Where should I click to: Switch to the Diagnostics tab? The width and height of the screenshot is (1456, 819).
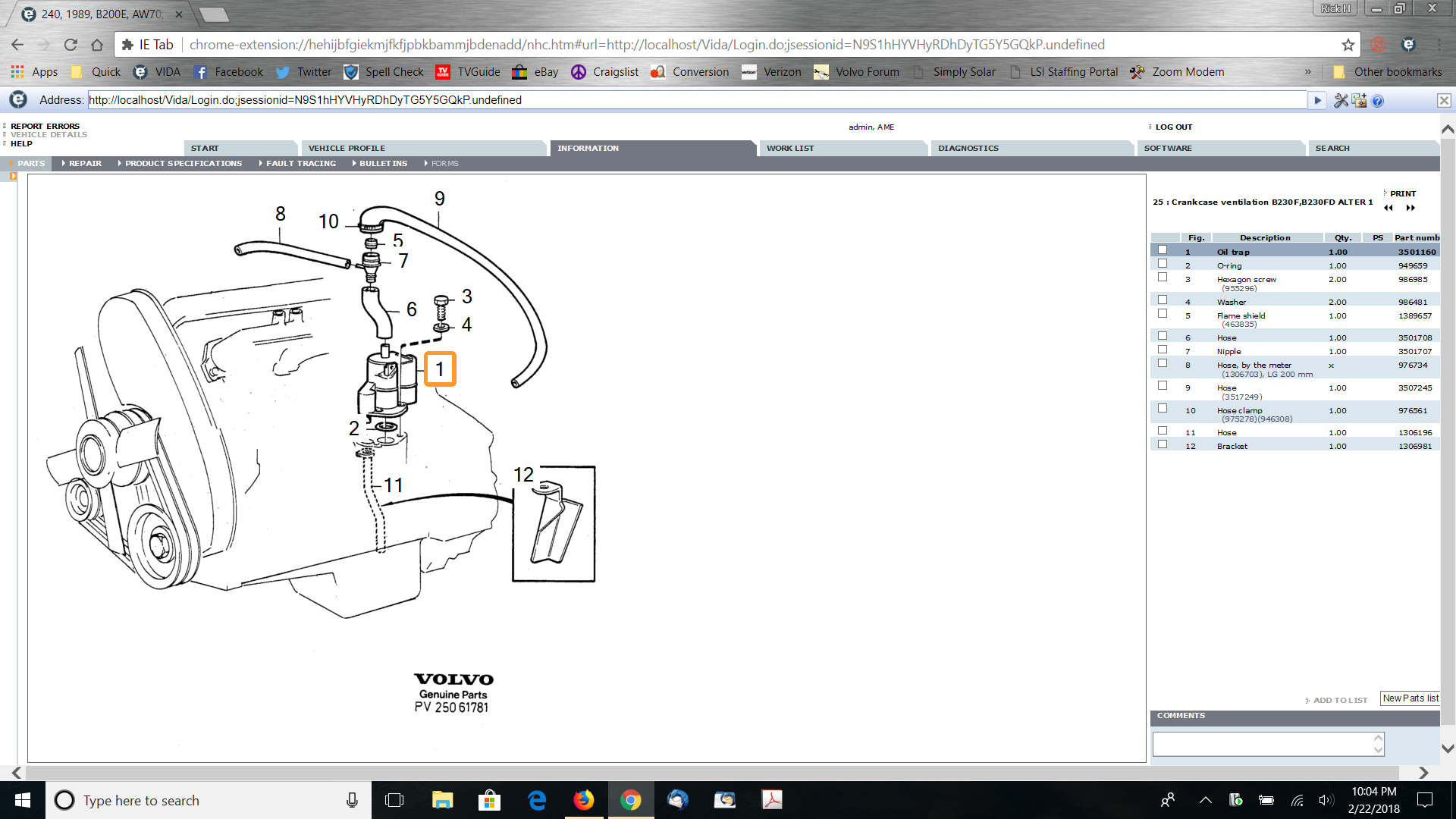point(968,148)
